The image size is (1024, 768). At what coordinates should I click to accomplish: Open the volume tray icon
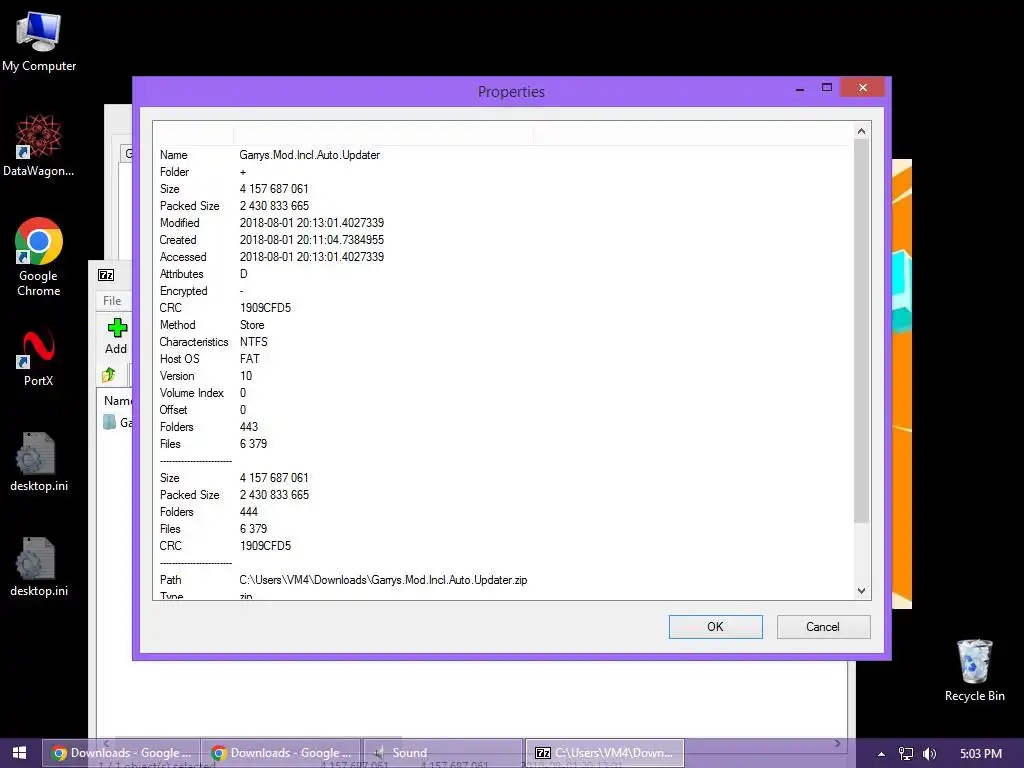coord(929,754)
